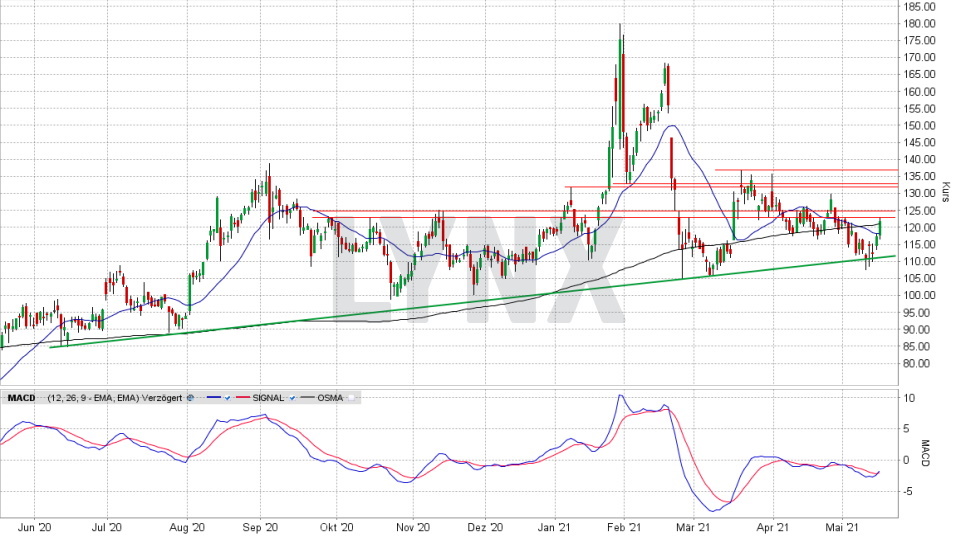This screenshot has width=960, height=540.
Task: Click the Verzögert label
Action: click(x=162, y=398)
